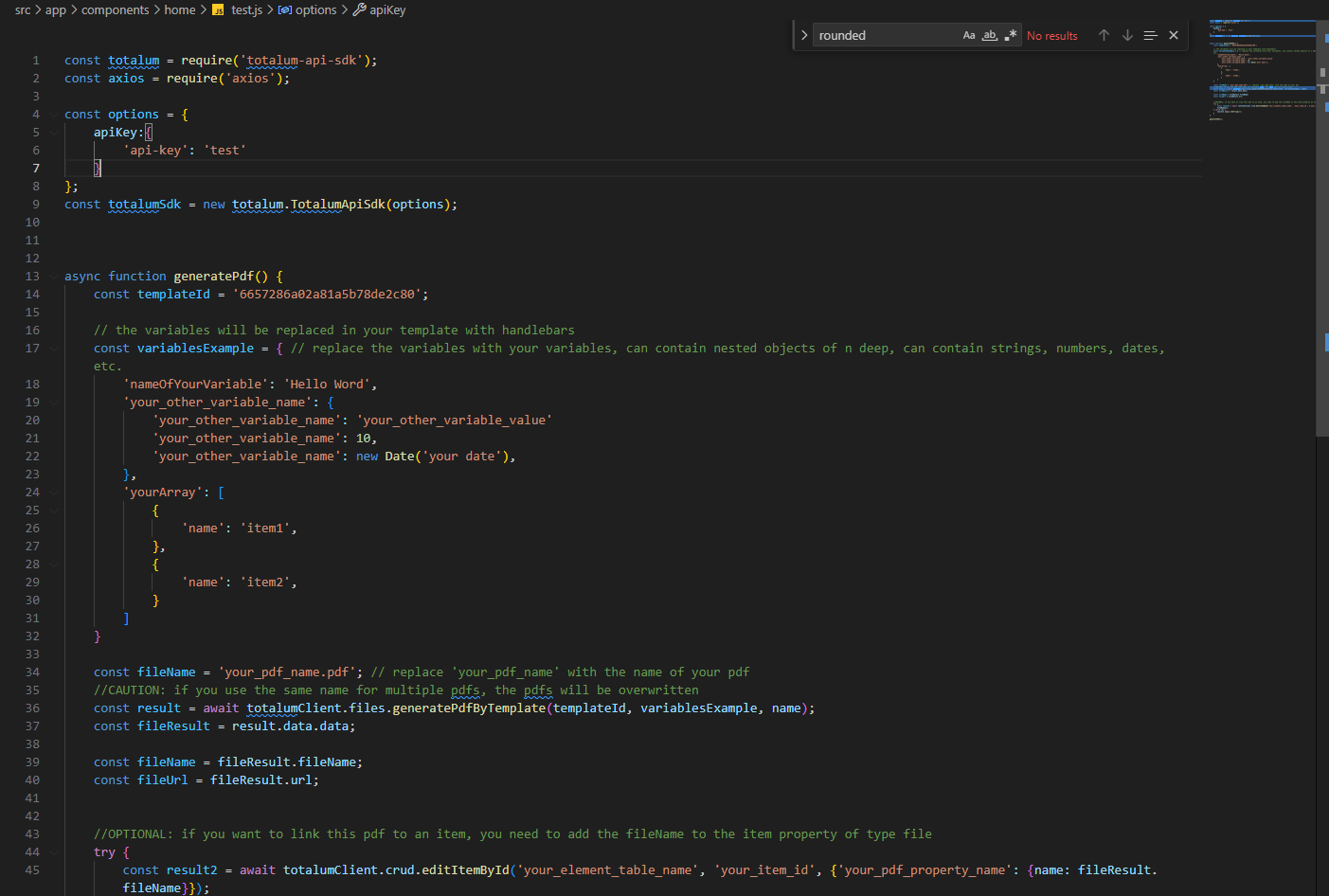Click the 'your_pdf_name.pdf' string
This screenshot has width=1329, height=896.
287,672
